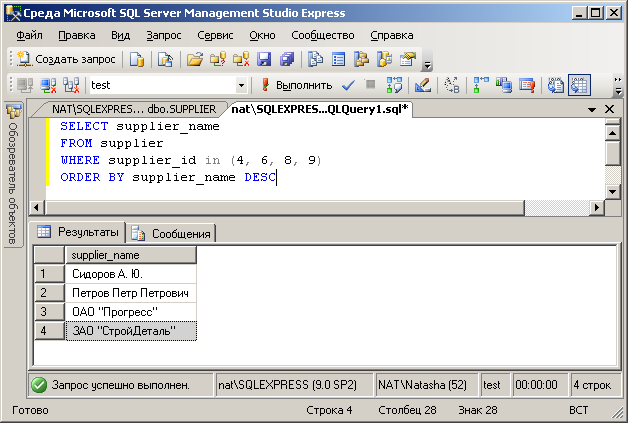Run the query with Выполнить
Image resolution: width=628 pixels, height=423 pixels.
(x=297, y=85)
